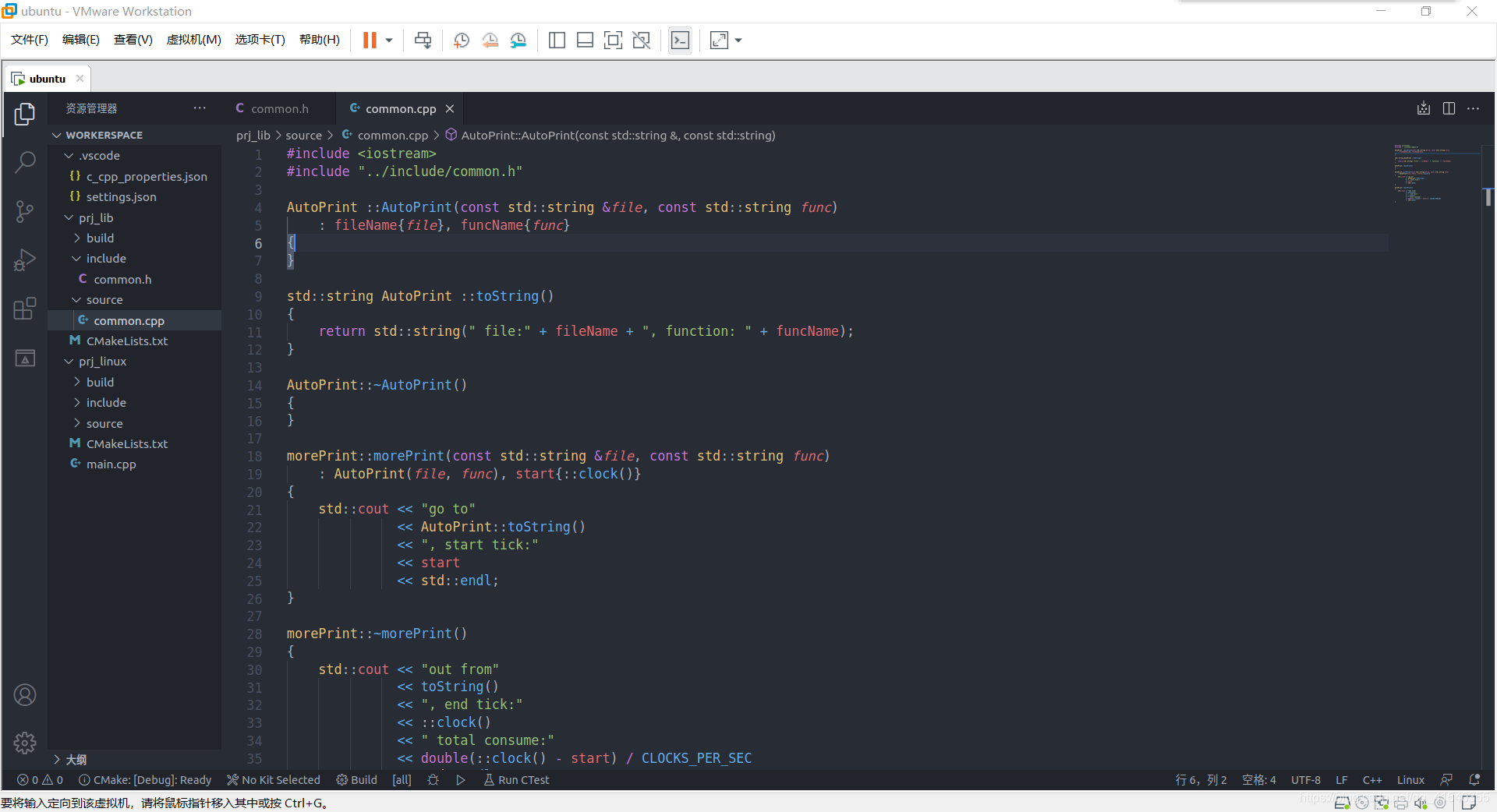Click the launch play icon in status bar
This screenshot has height=812, width=1497.
coord(461,780)
